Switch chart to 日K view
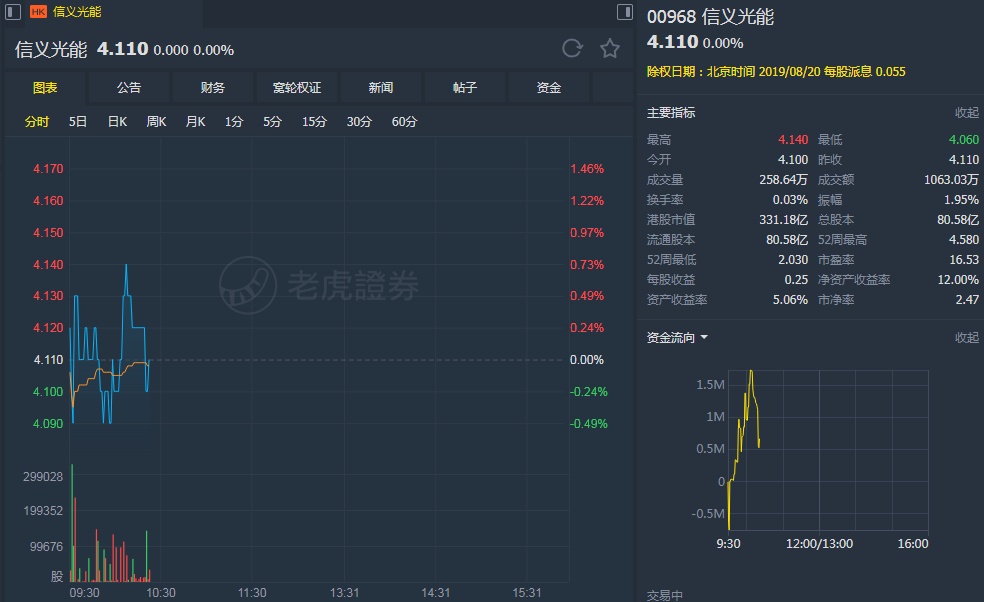 pyautogui.click(x=117, y=122)
